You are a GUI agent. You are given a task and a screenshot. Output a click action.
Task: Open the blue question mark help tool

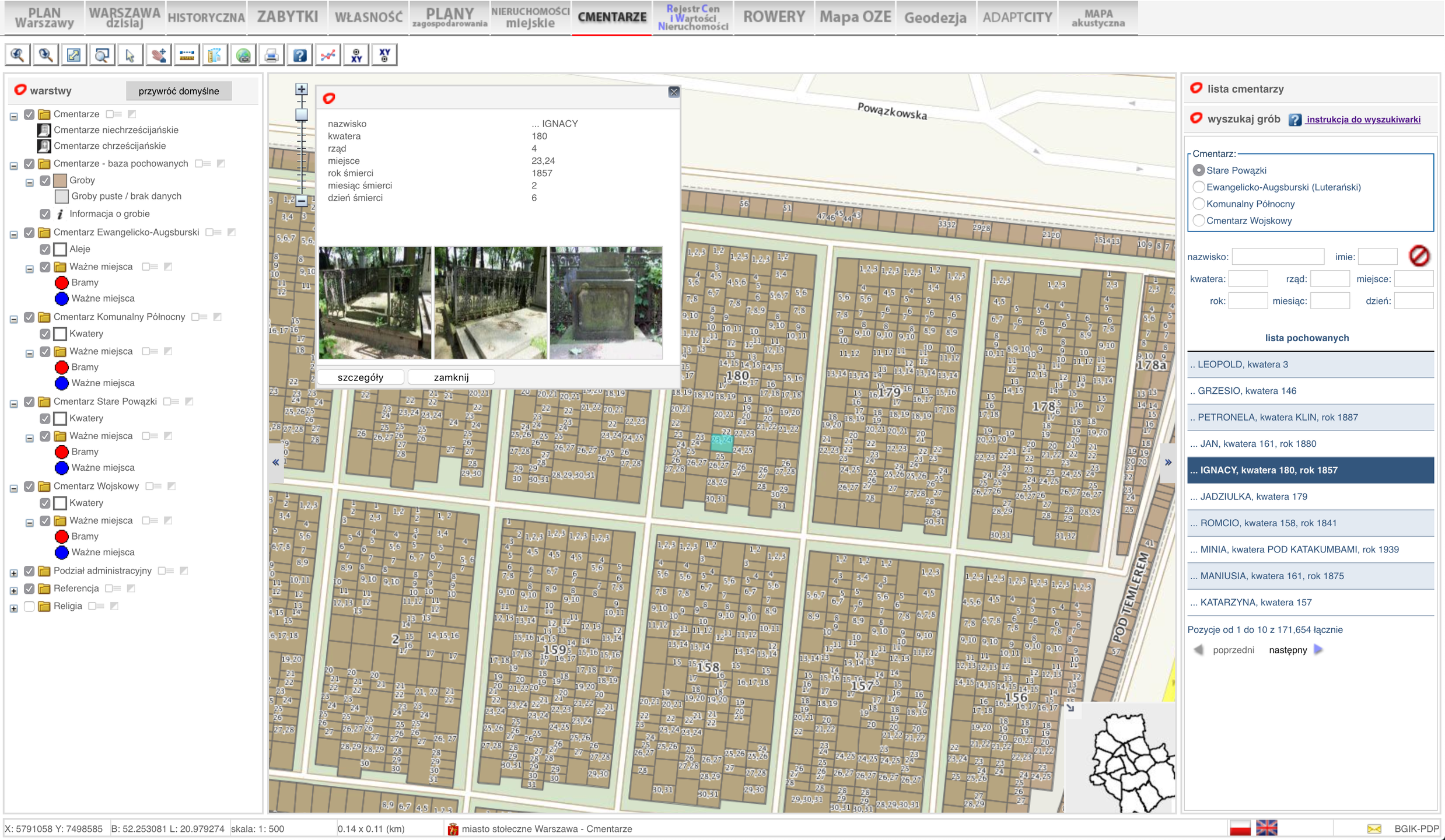[x=299, y=55]
